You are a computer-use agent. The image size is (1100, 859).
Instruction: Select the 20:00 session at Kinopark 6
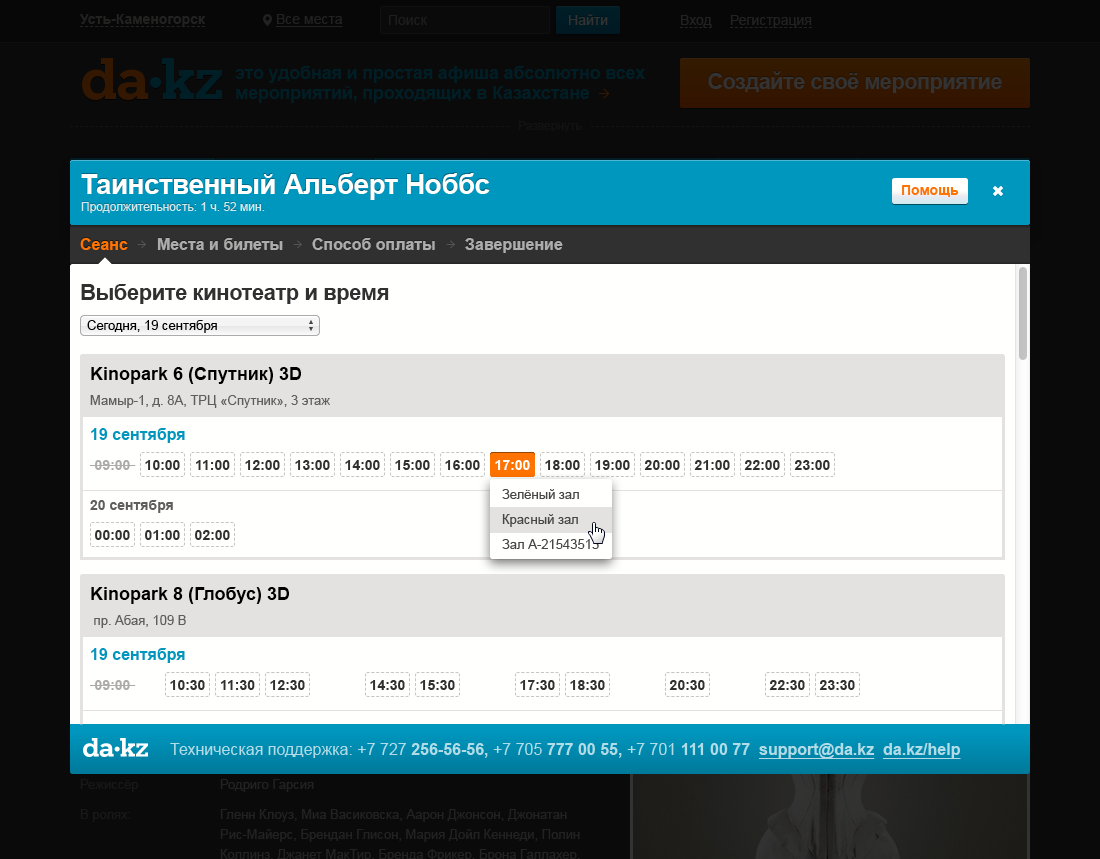click(662, 465)
